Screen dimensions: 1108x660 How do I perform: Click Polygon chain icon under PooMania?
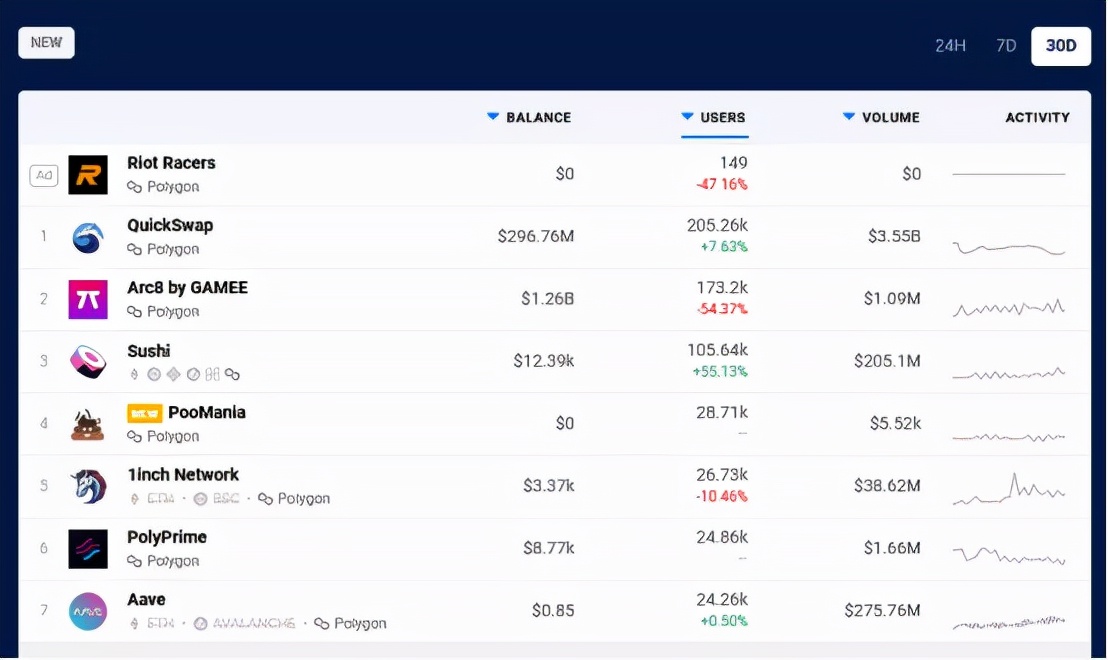134,436
